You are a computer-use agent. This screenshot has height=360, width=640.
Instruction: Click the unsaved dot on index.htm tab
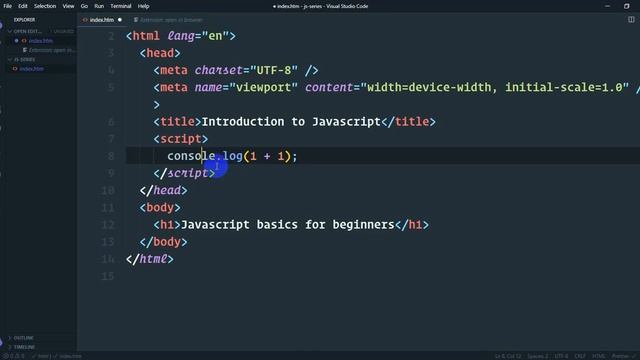tap(120, 20)
